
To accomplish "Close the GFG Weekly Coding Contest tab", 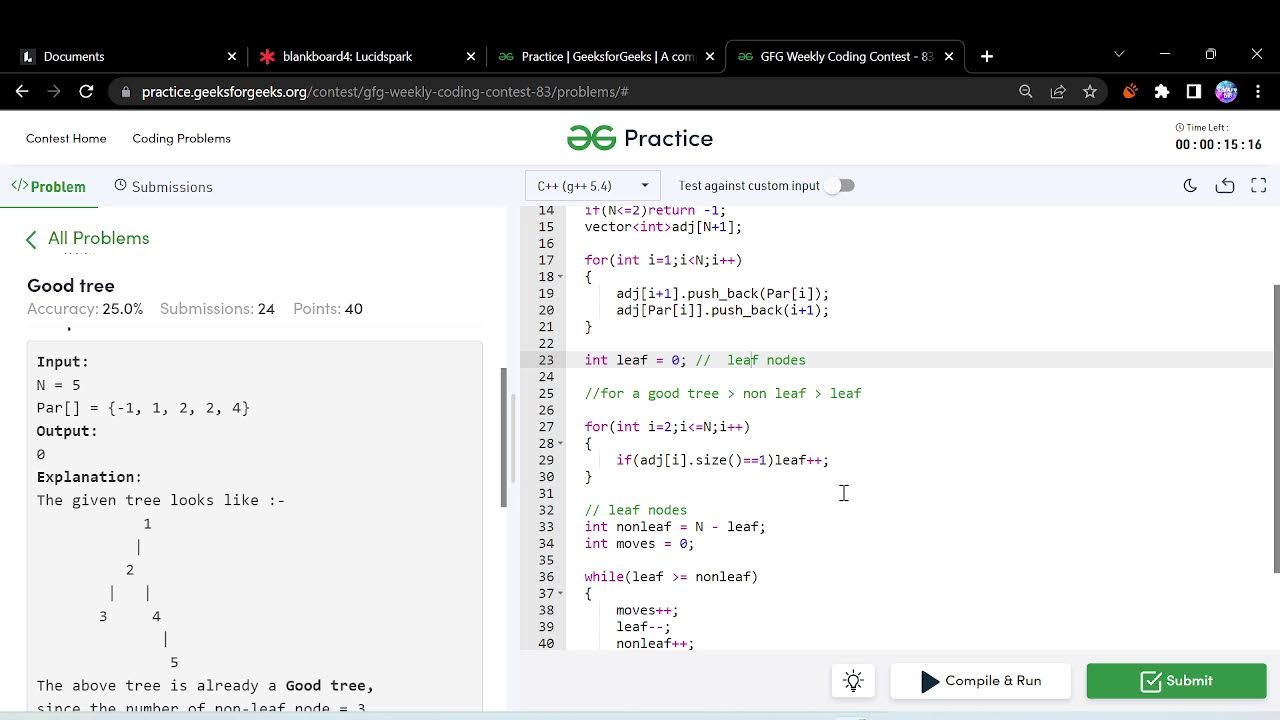I will coord(949,56).
